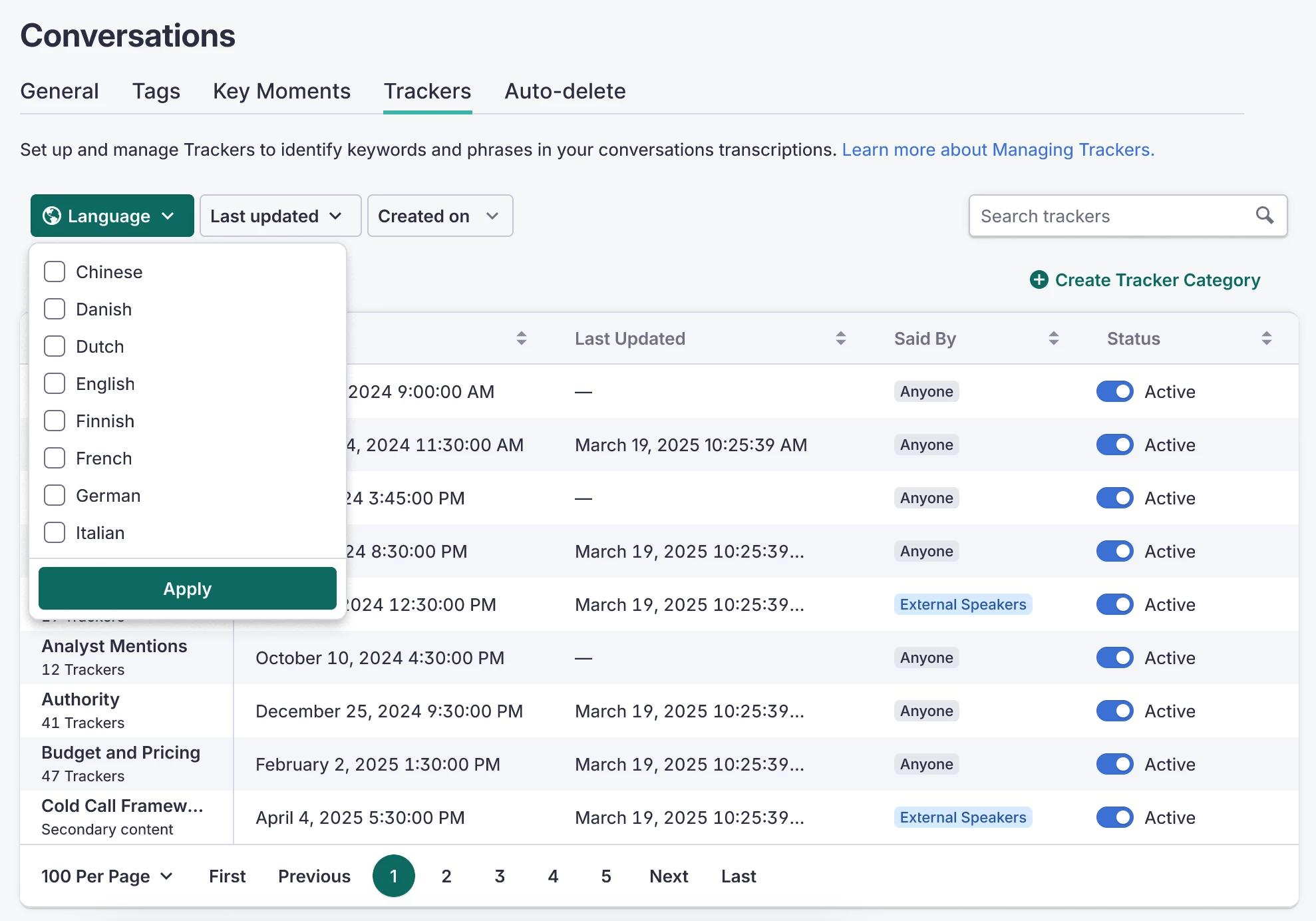This screenshot has width=1316, height=921.
Task: Check the Chinese language checkbox
Action: click(x=55, y=272)
